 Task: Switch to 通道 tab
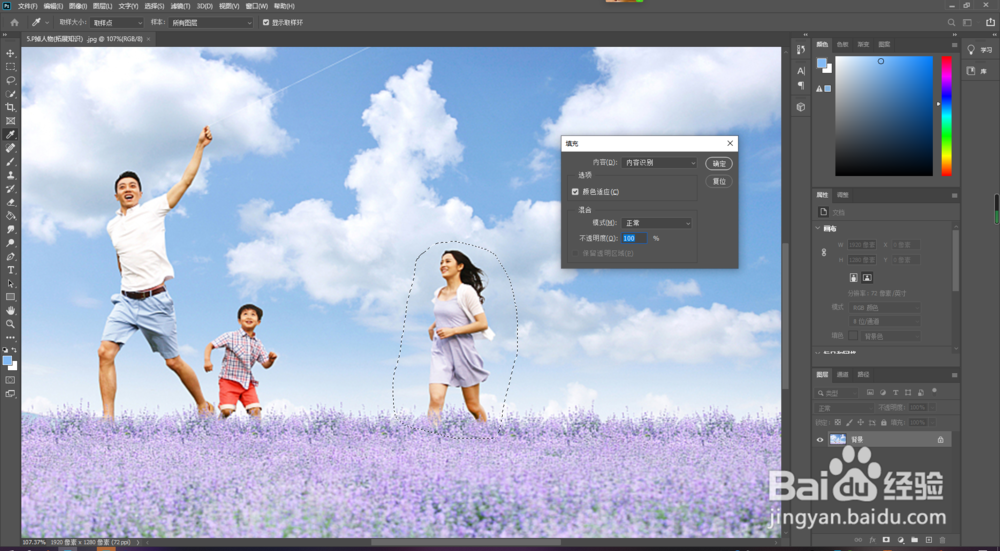point(842,374)
